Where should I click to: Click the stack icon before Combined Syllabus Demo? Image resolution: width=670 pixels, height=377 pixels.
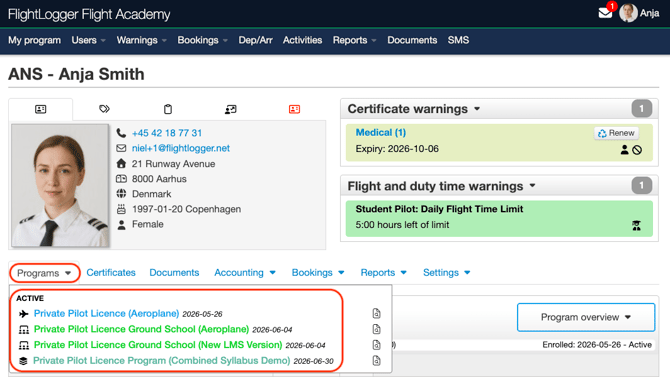[24, 361]
